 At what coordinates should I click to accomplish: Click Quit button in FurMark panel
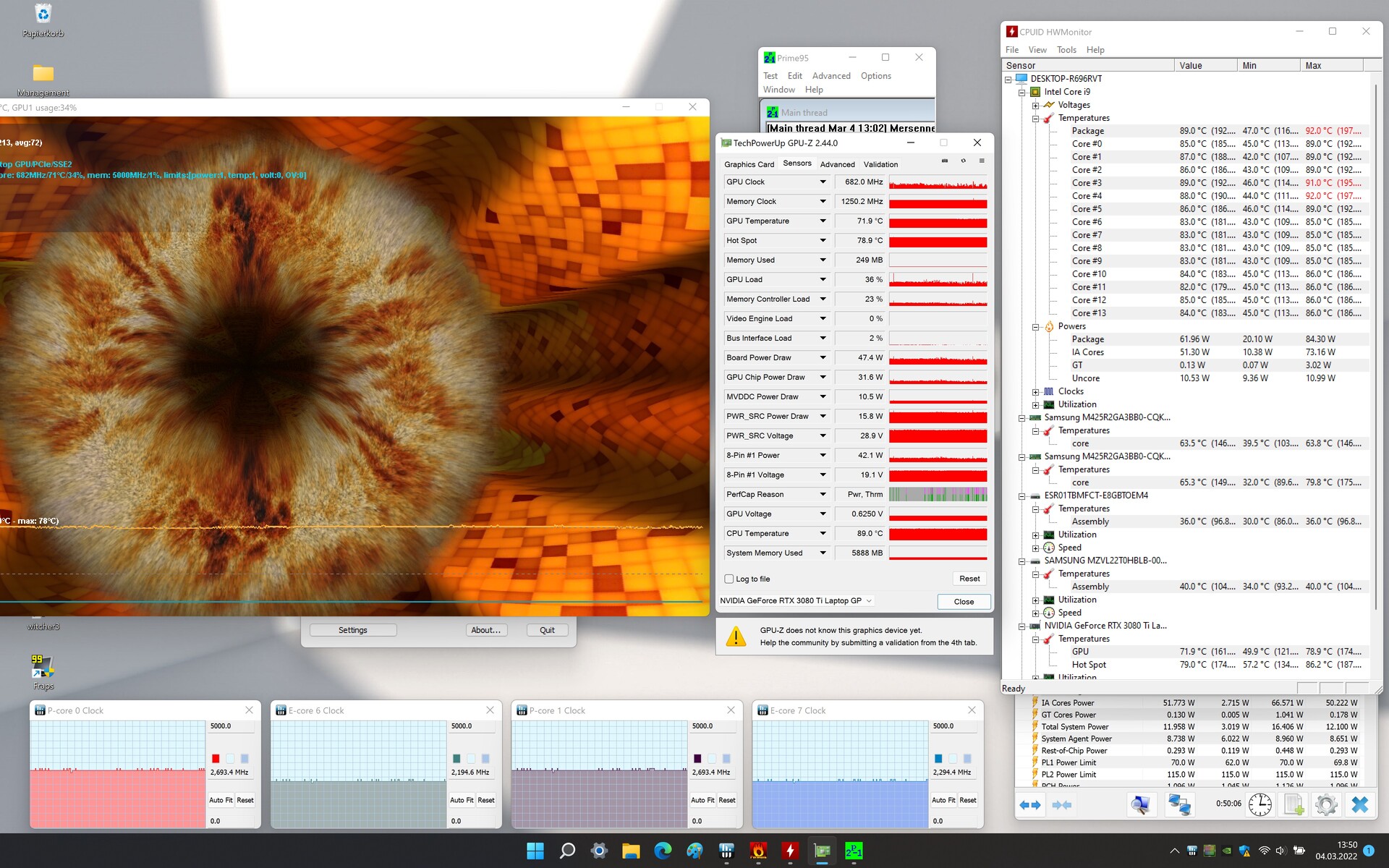[x=547, y=630]
